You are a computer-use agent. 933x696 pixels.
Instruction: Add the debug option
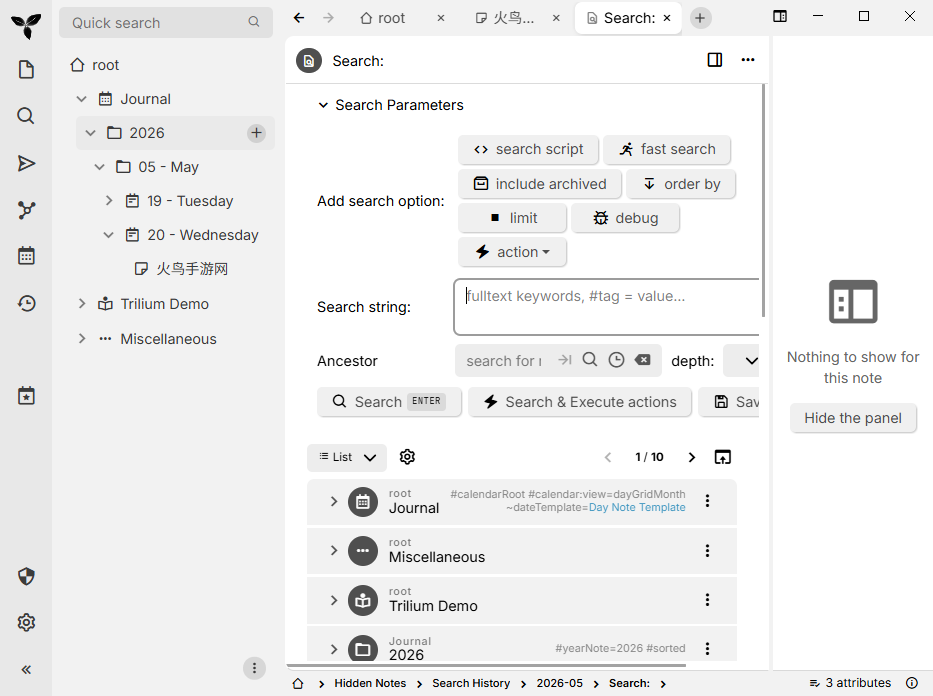click(x=625, y=218)
